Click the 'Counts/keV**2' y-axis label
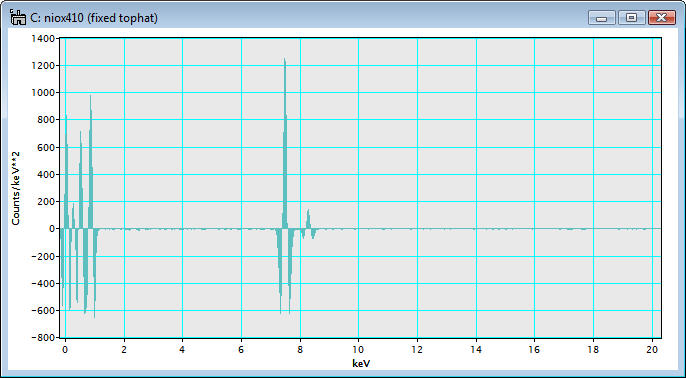The height and width of the screenshot is (378, 686). [16, 188]
